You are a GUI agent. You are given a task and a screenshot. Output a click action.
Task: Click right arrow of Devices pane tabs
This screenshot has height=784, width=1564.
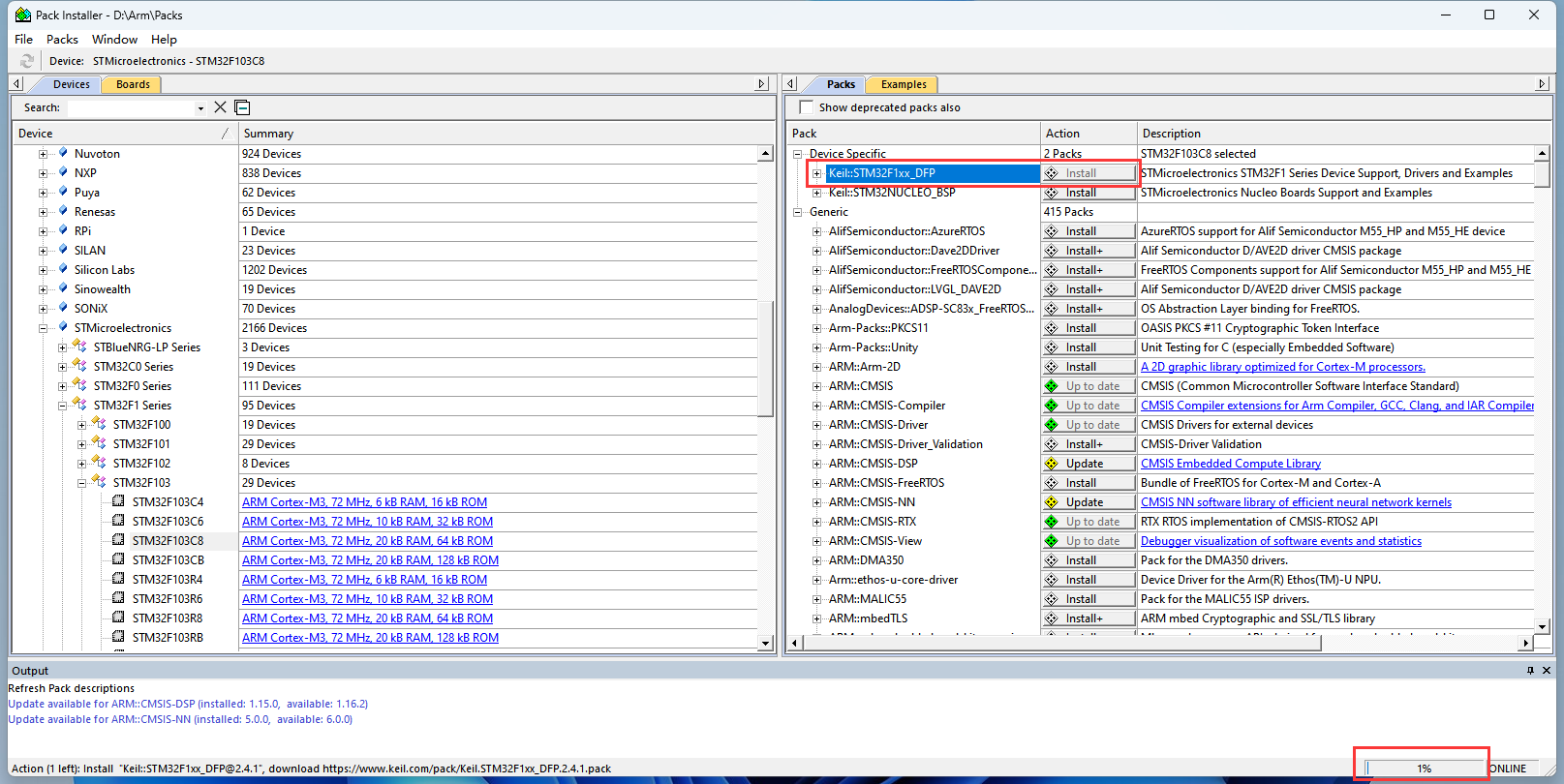coord(762,84)
